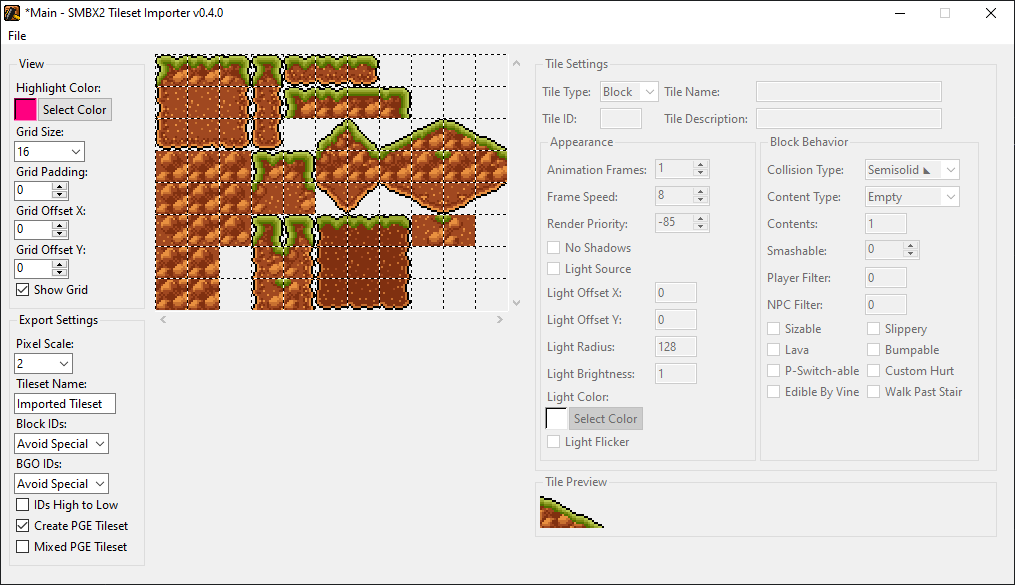
Task: Open the Pixel Scale dropdown
Action: coord(43,364)
